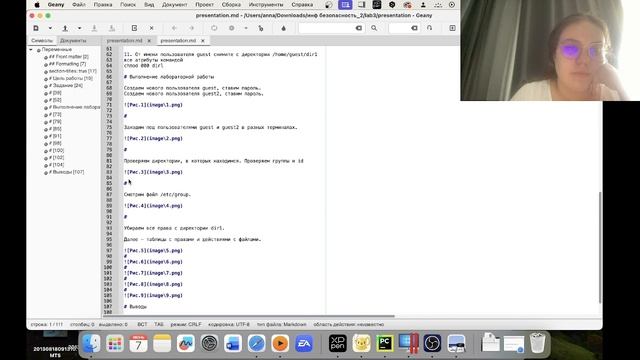Screen dimensions: 640x360
Task: Click the New file toolbar icon
Action: (36, 28)
